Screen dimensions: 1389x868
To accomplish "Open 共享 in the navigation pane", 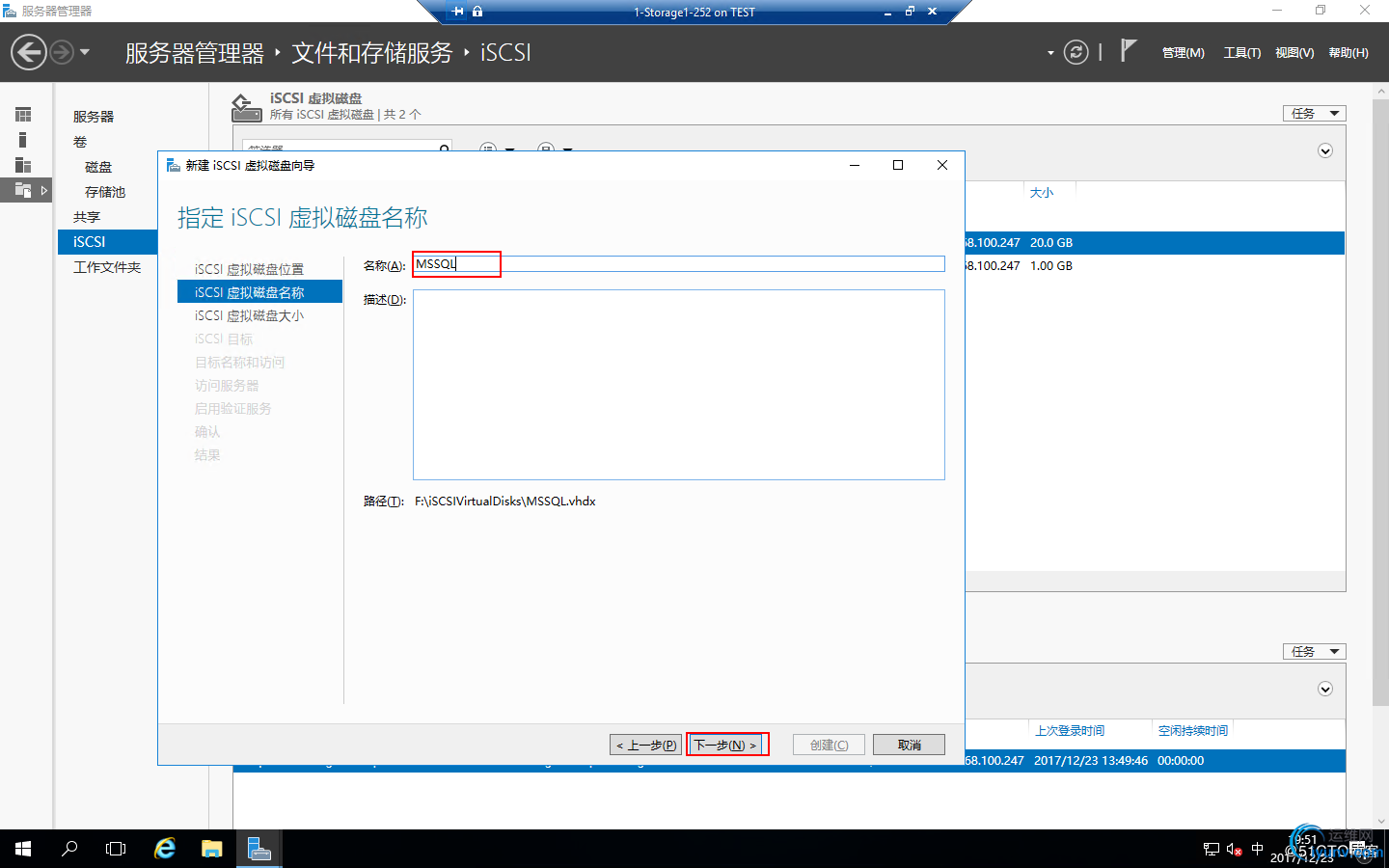I will pyautogui.click(x=87, y=217).
